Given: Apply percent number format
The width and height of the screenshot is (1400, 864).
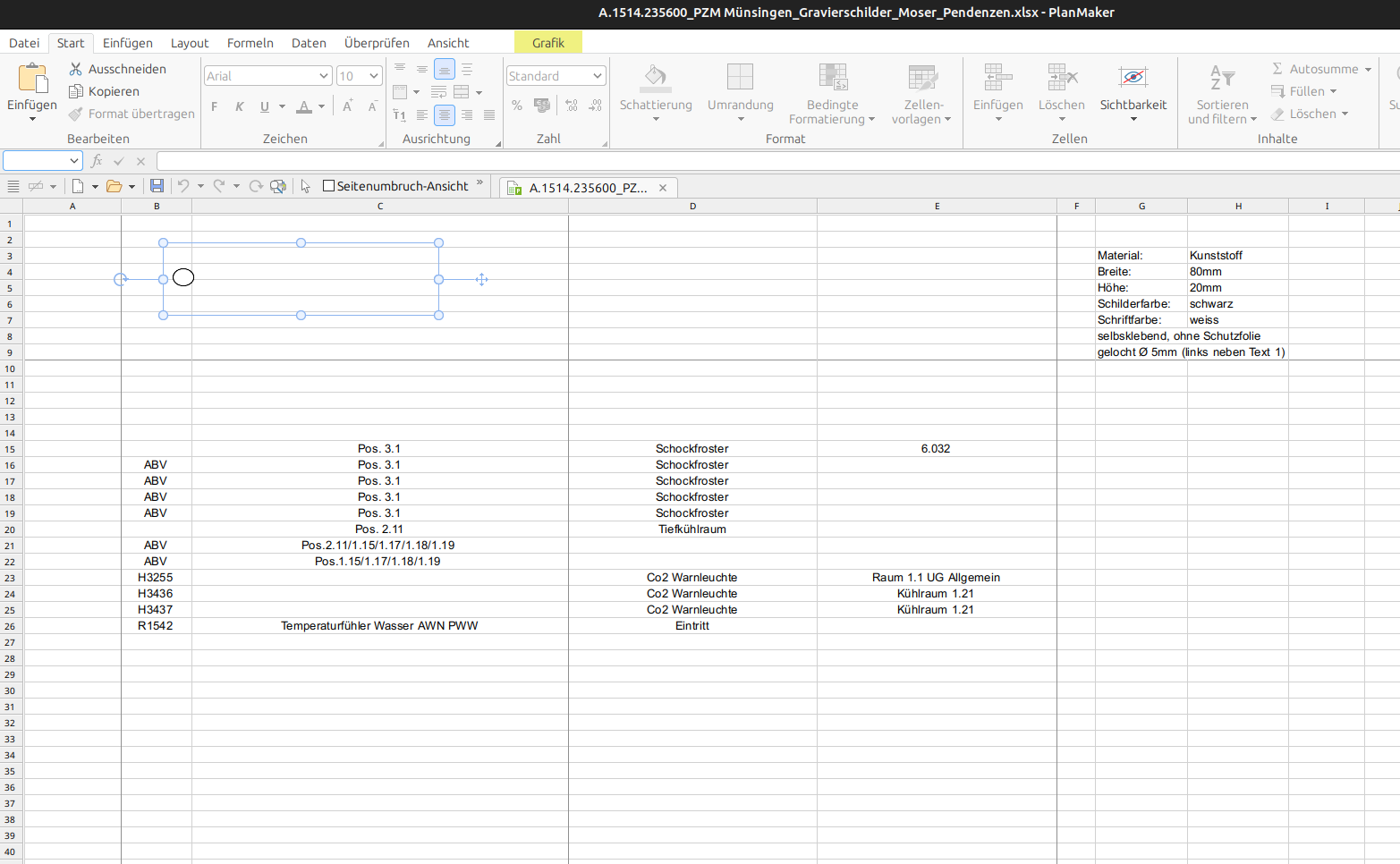Looking at the screenshot, I should pos(517,106).
